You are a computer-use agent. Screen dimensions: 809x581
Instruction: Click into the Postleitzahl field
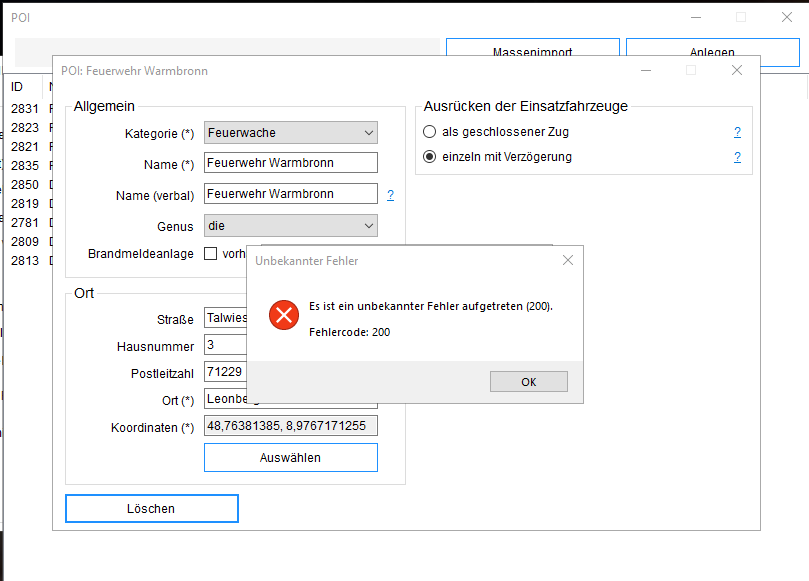225,372
